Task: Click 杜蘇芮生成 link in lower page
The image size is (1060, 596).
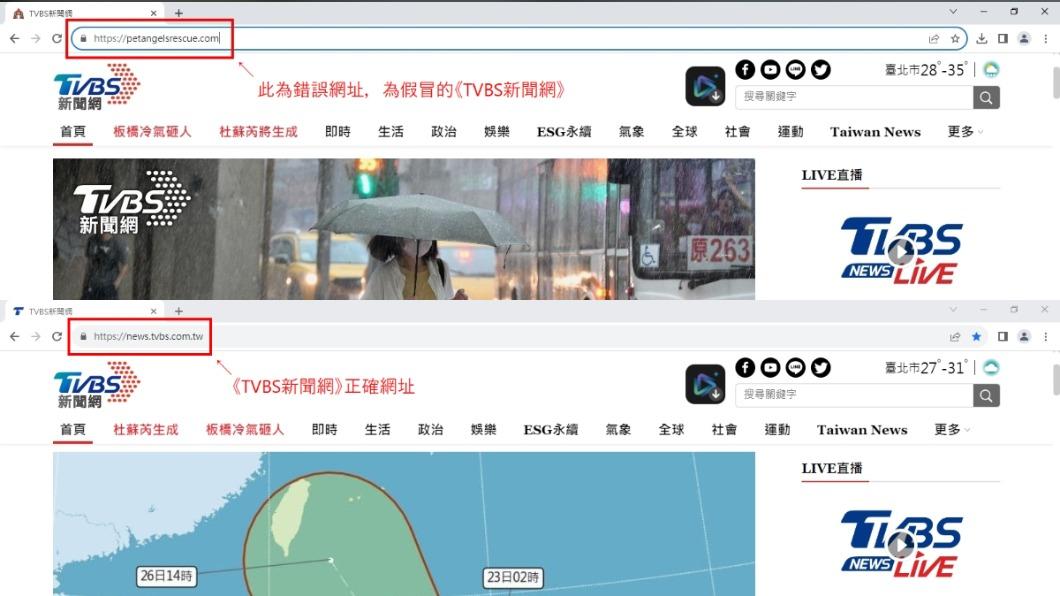Action: tap(145, 430)
